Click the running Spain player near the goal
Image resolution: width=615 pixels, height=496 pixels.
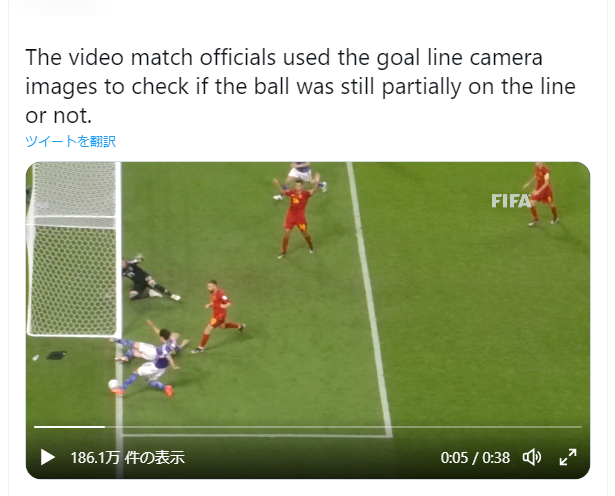pyautogui.click(x=219, y=316)
